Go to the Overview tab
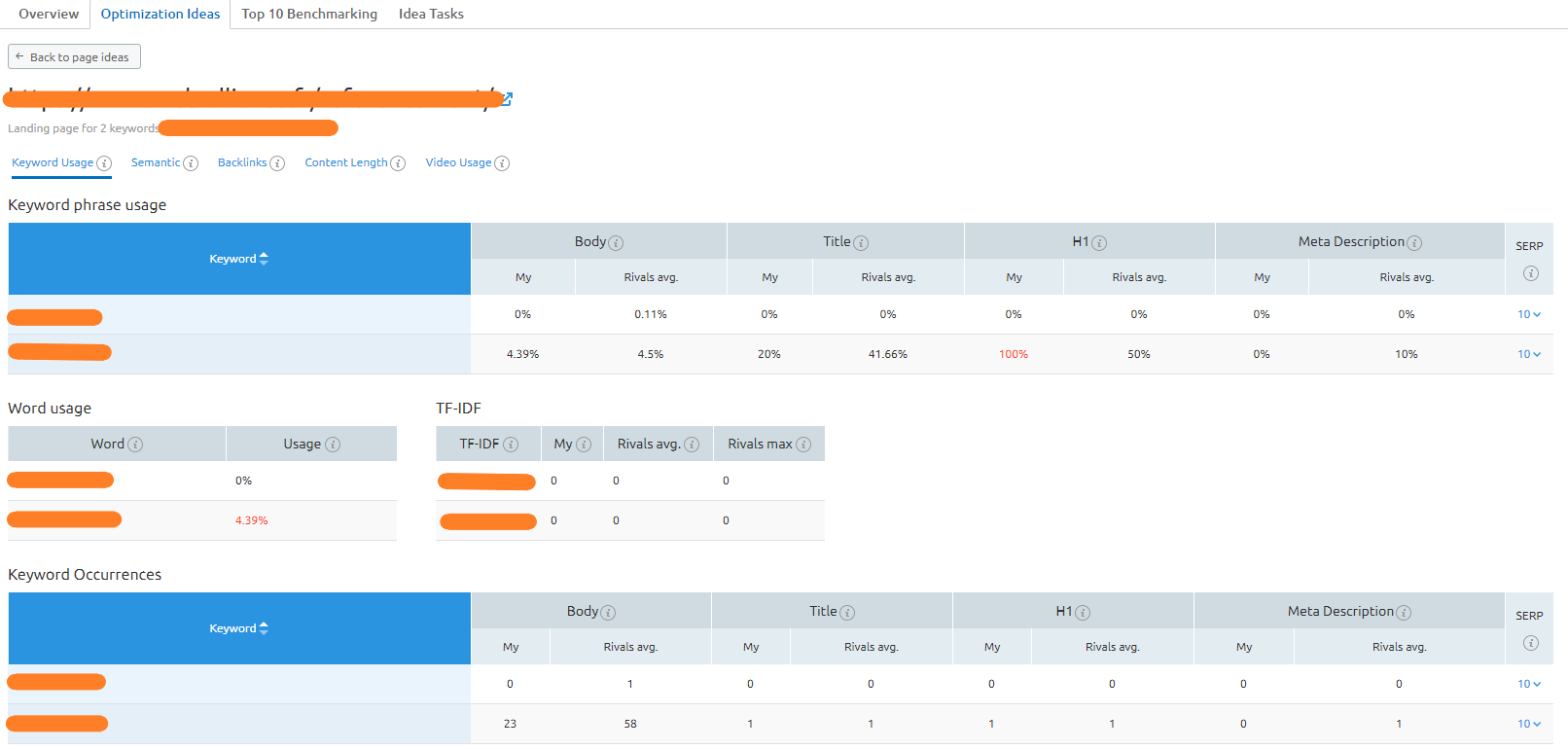 pyautogui.click(x=49, y=14)
